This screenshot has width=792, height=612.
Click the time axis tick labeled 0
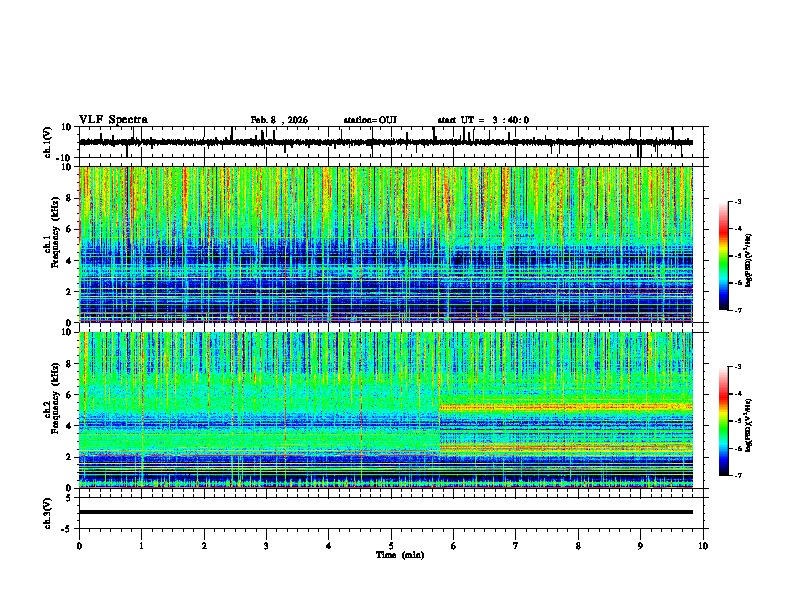[79, 546]
